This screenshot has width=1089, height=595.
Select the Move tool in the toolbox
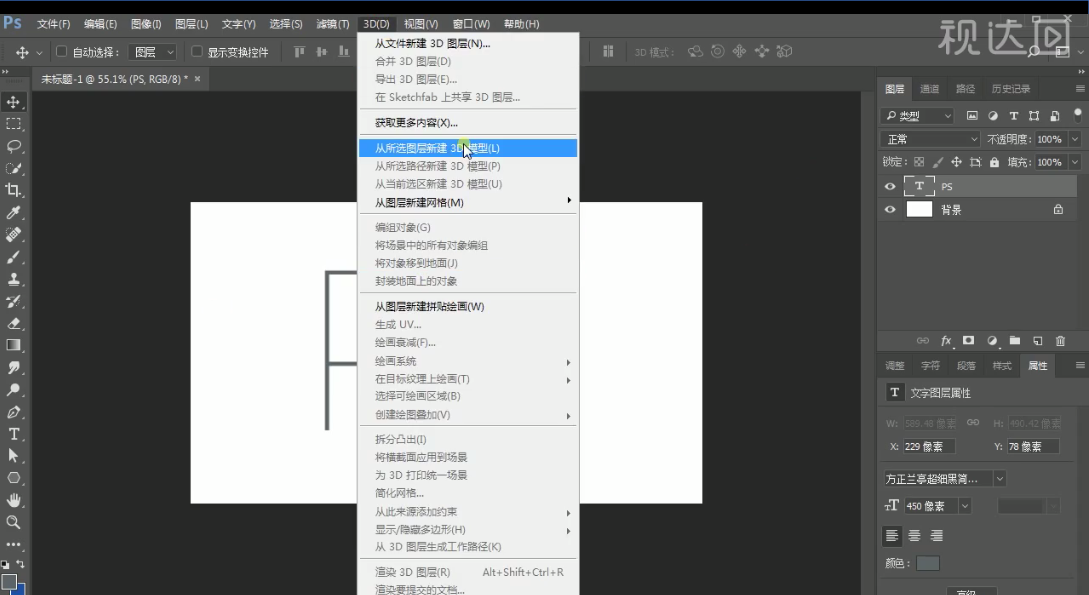(13, 102)
